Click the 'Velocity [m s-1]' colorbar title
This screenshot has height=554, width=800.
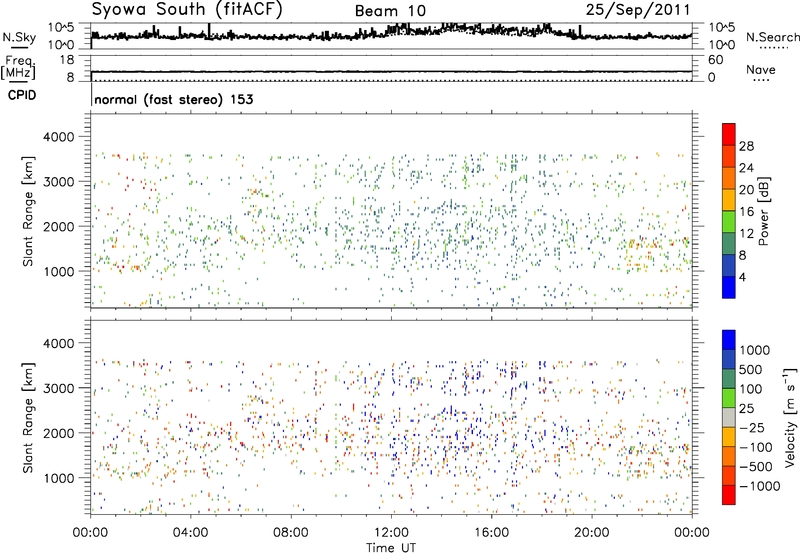tap(790, 417)
